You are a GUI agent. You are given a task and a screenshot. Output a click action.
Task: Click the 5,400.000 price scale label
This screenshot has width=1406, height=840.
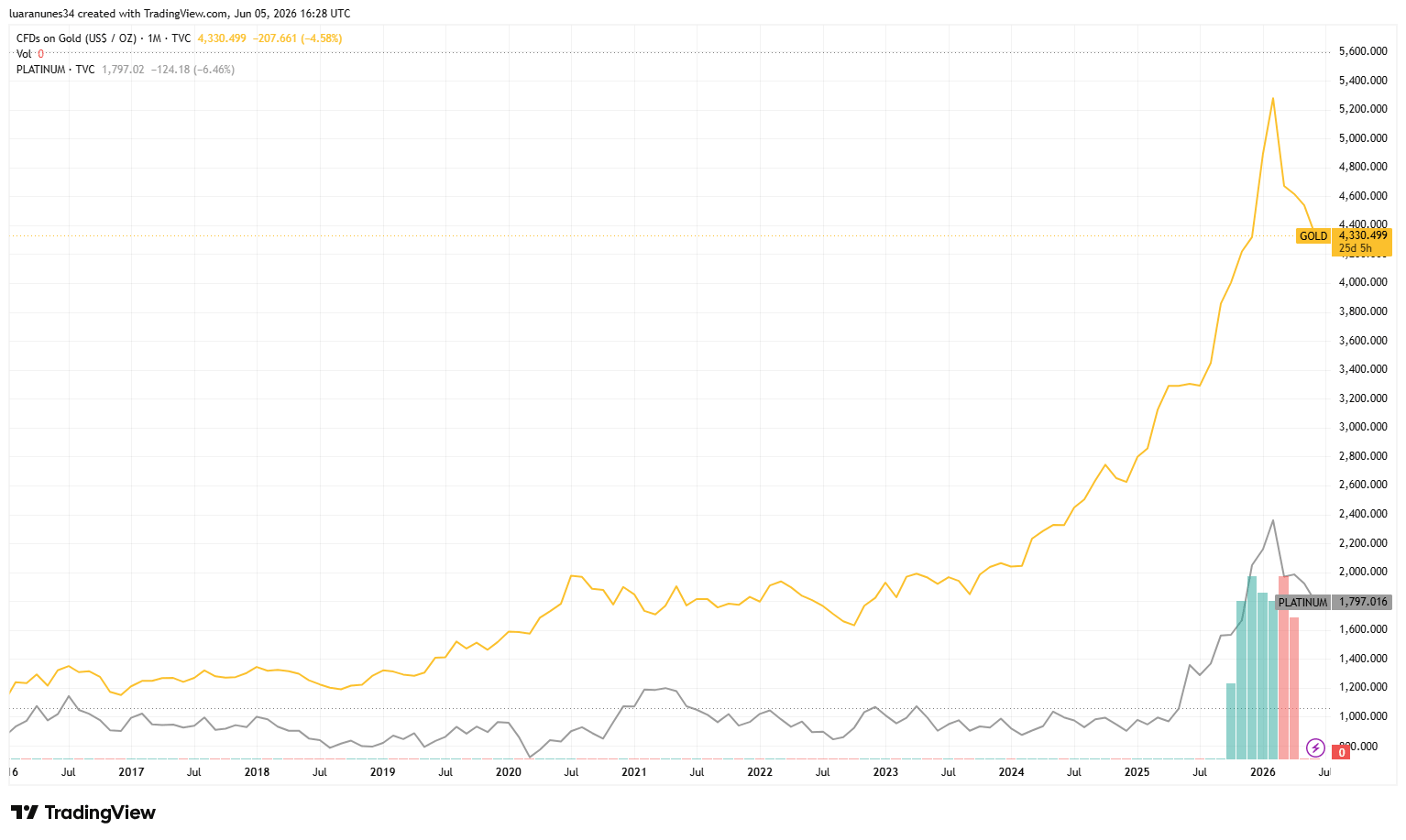click(1363, 81)
